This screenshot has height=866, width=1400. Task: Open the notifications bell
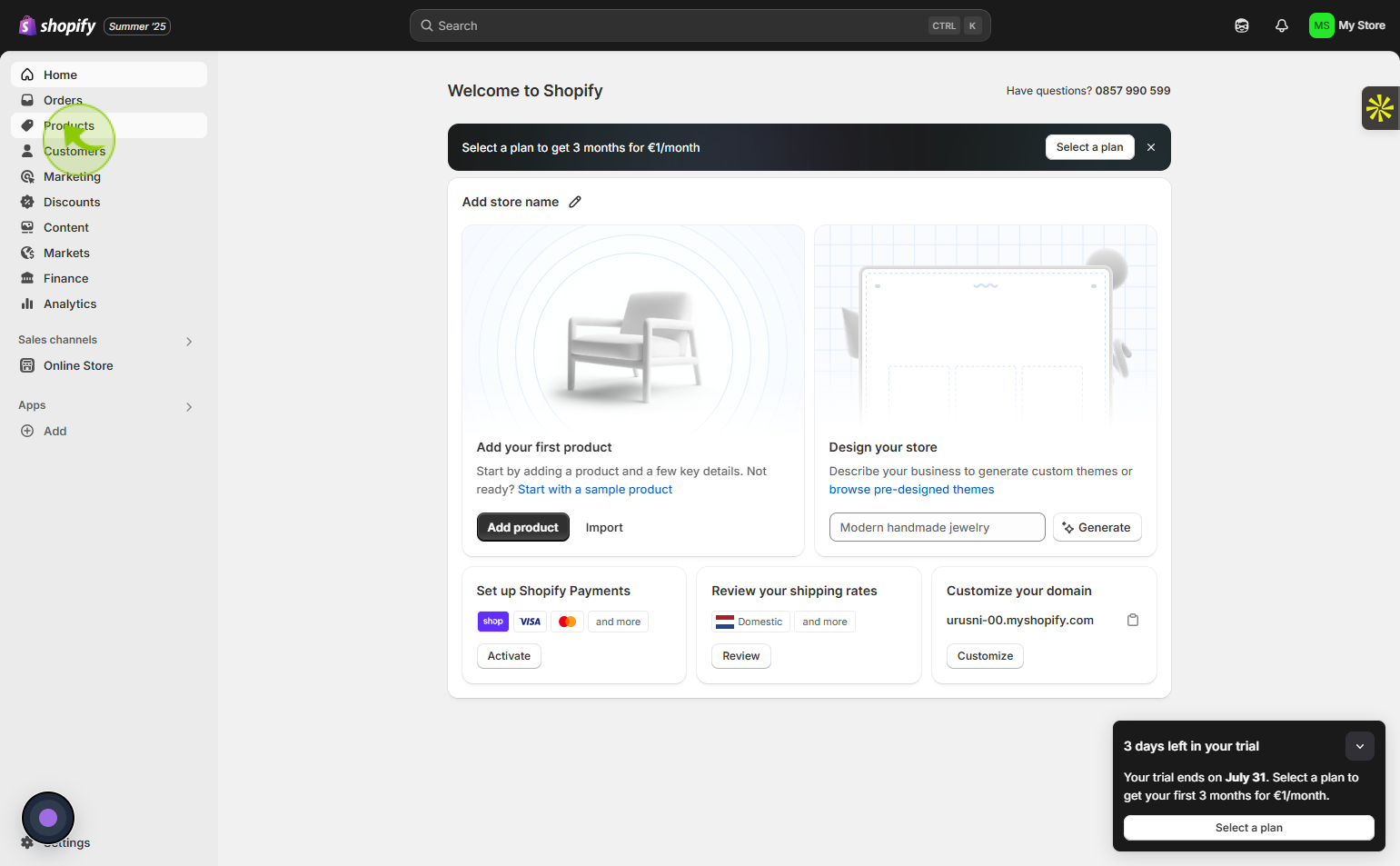pyautogui.click(x=1282, y=25)
